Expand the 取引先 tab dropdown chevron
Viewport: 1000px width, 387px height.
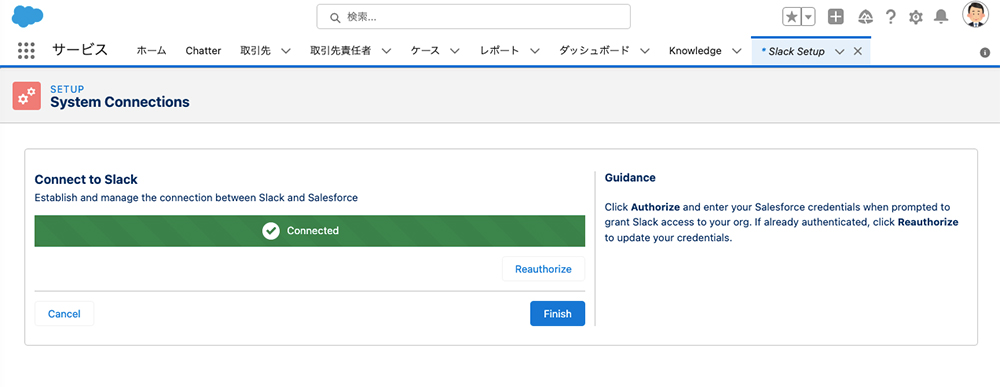pyautogui.click(x=286, y=51)
